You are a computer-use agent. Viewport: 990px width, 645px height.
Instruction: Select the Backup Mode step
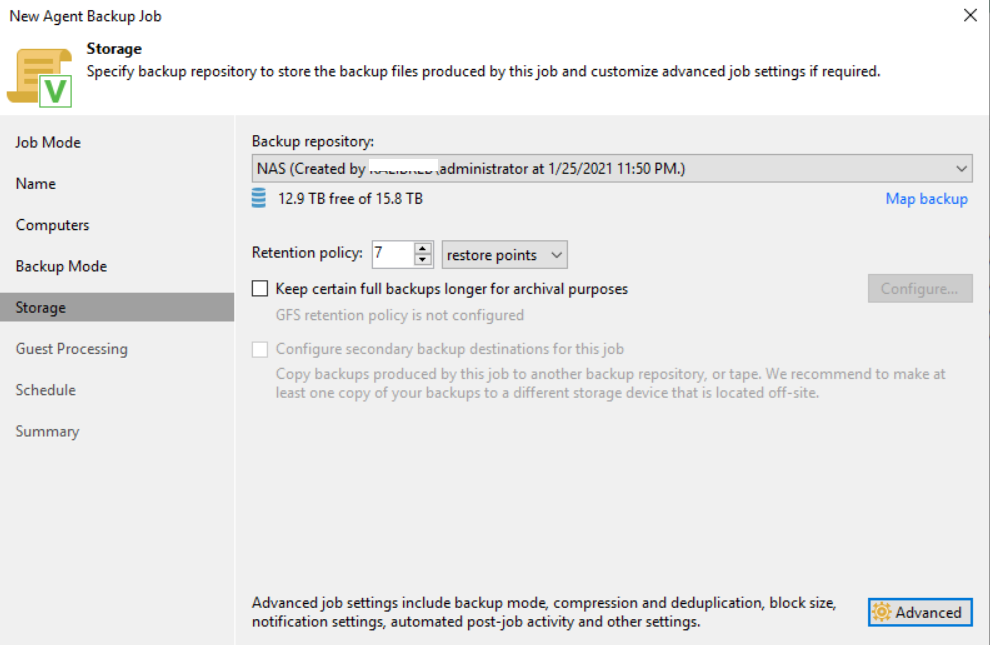click(x=61, y=266)
